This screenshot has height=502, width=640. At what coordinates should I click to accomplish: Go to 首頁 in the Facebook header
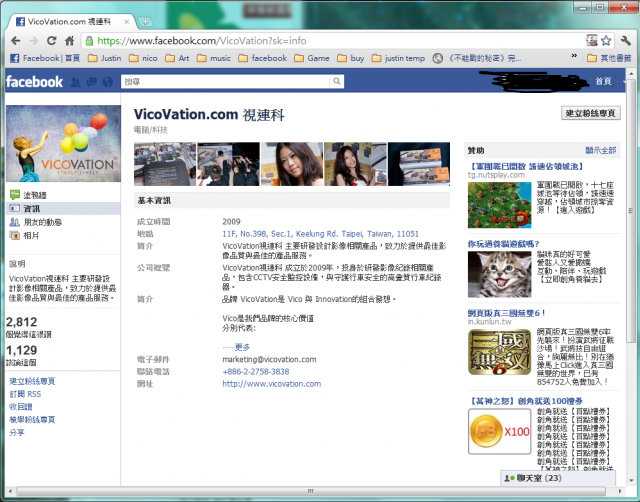pyautogui.click(x=603, y=81)
